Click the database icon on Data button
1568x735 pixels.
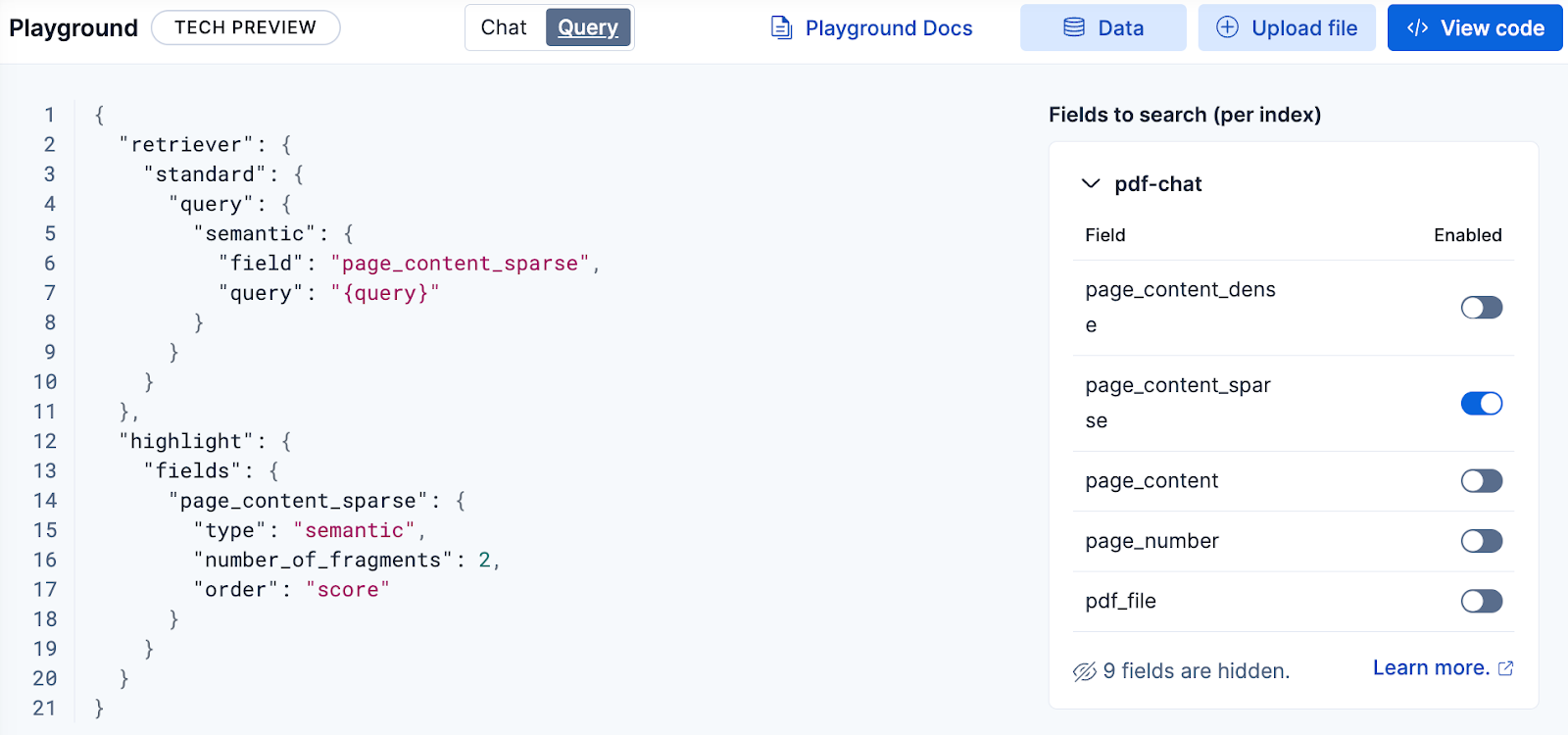click(1074, 27)
